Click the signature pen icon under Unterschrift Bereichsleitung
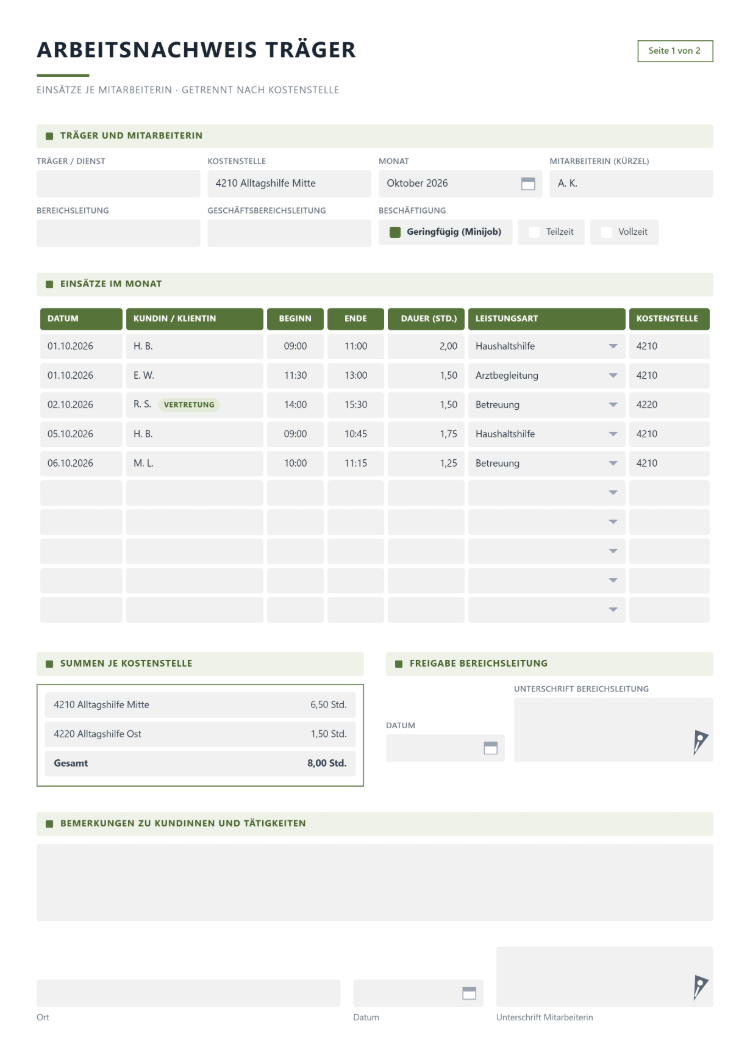750x1060 pixels. coord(699,742)
